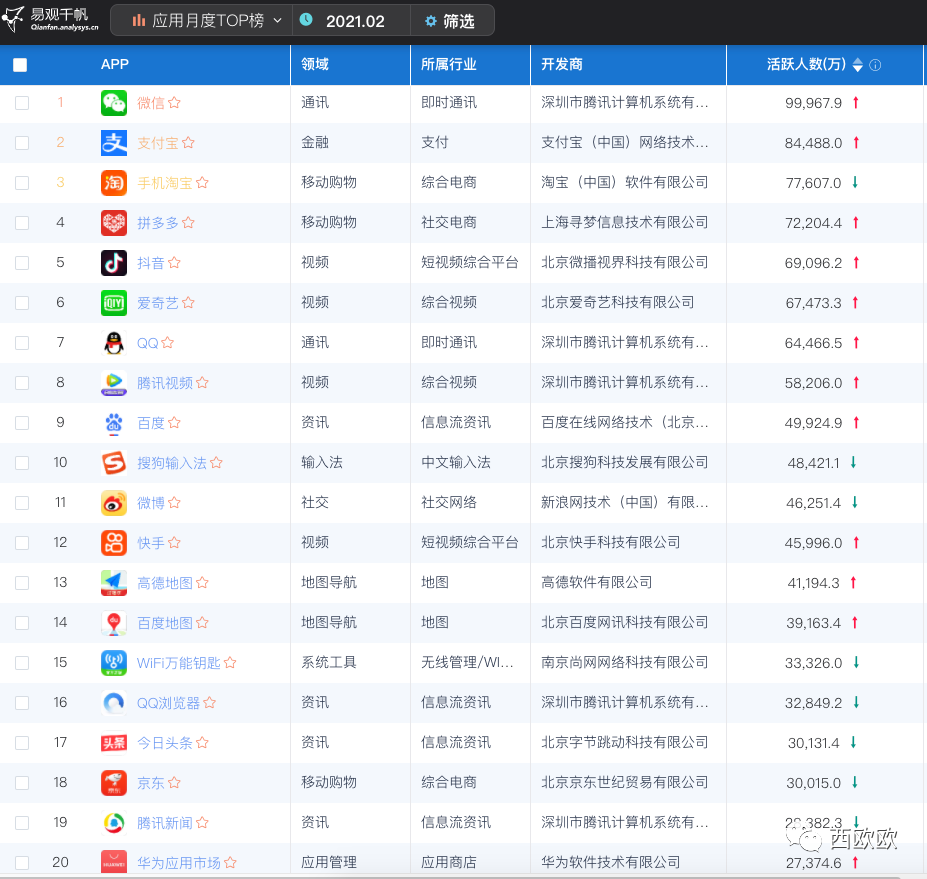Image resolution: width=927 pixels, height=879 pixels.
Task: Click the 所属行业 column header
Action: (x=449, y=64)
